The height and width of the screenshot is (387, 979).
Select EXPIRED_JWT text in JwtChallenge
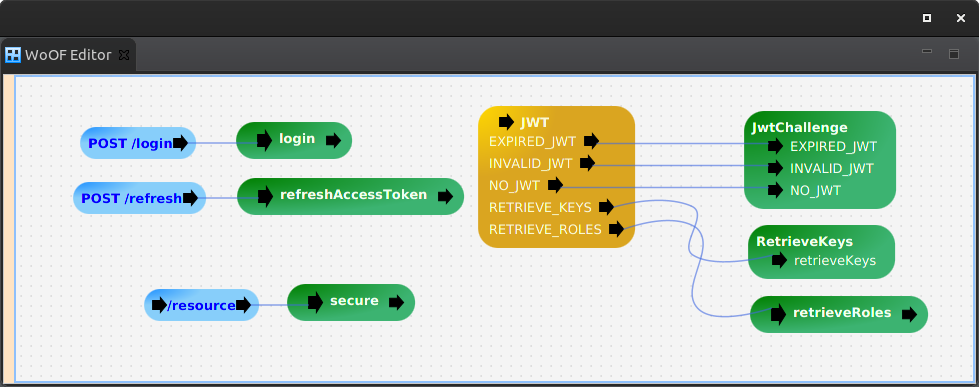834,147
